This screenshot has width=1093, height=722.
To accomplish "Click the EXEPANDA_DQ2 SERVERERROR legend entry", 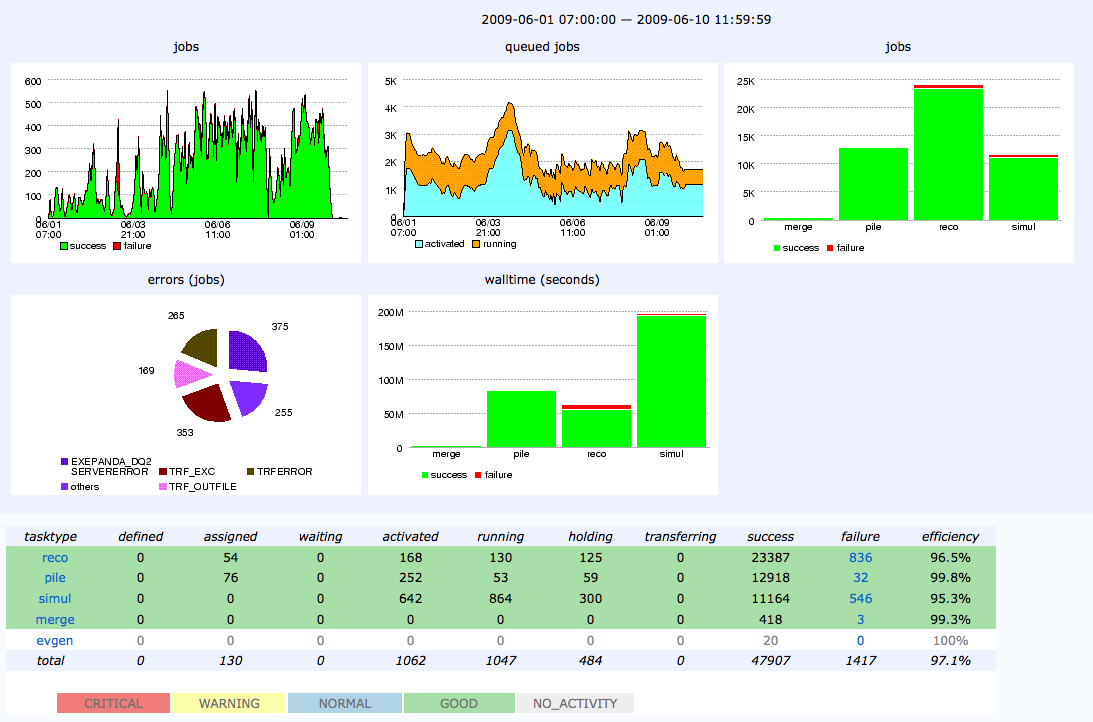I will tap(105, 466).
